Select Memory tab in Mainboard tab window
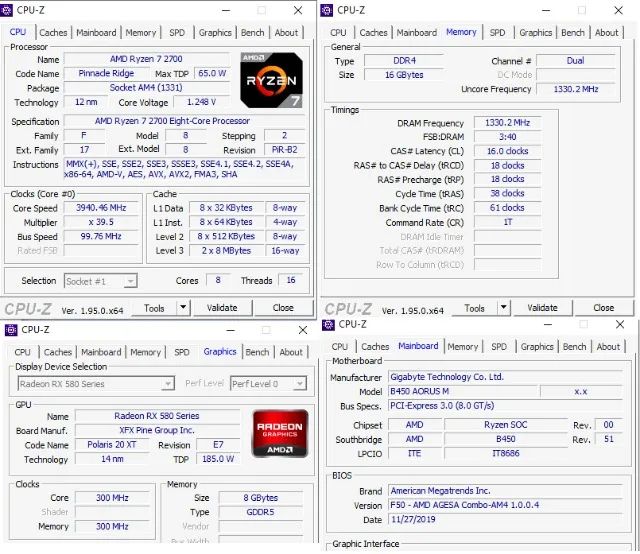 (x=462, y=347)
